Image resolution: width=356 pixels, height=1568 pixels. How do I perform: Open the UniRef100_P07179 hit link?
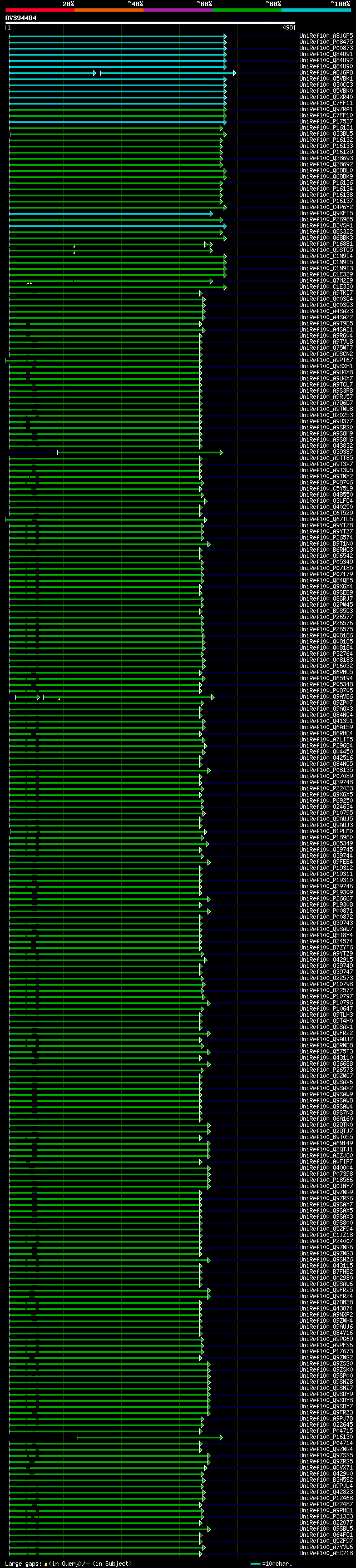pos(326,574)
